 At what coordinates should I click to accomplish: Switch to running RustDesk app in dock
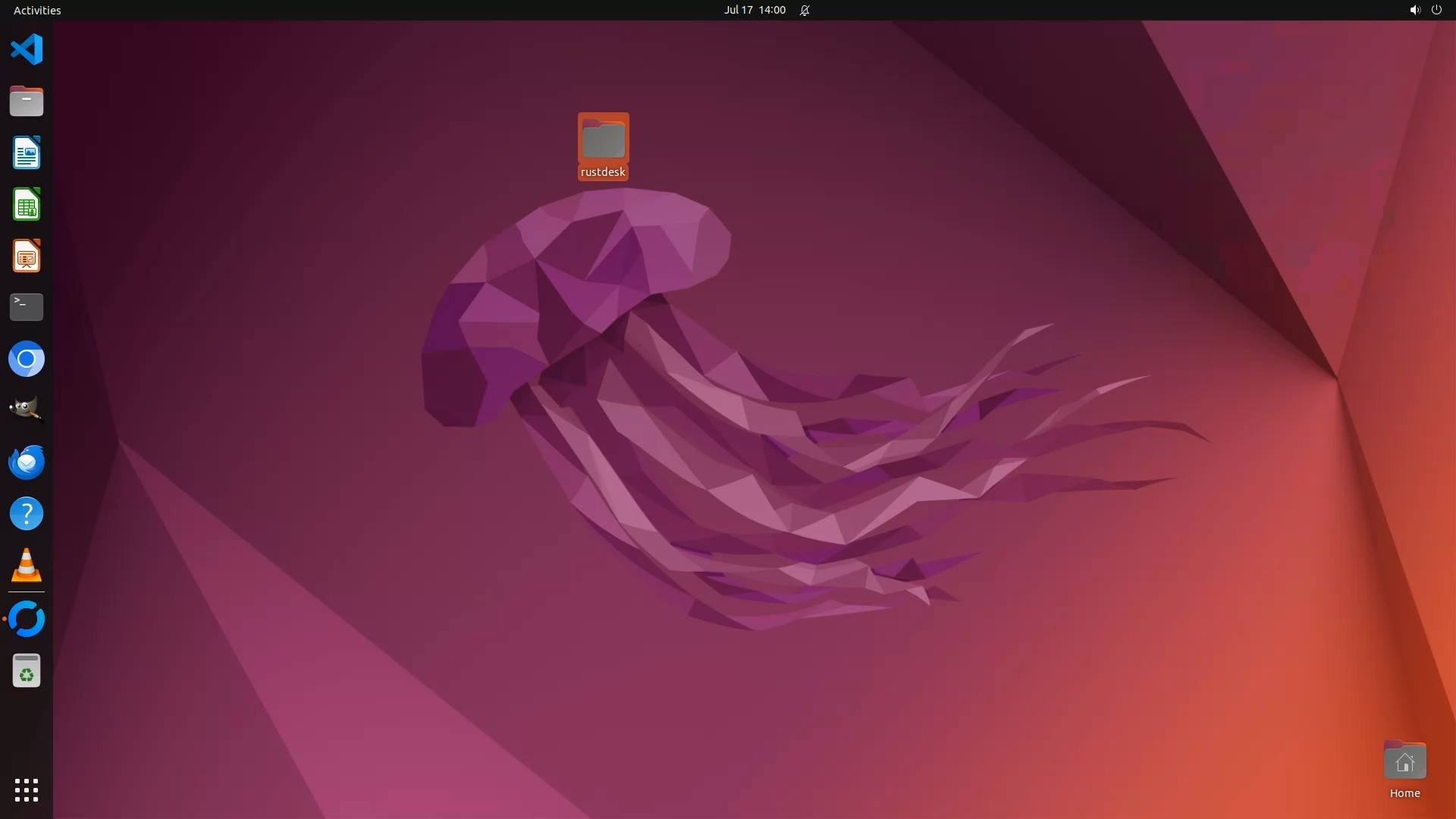27,619
